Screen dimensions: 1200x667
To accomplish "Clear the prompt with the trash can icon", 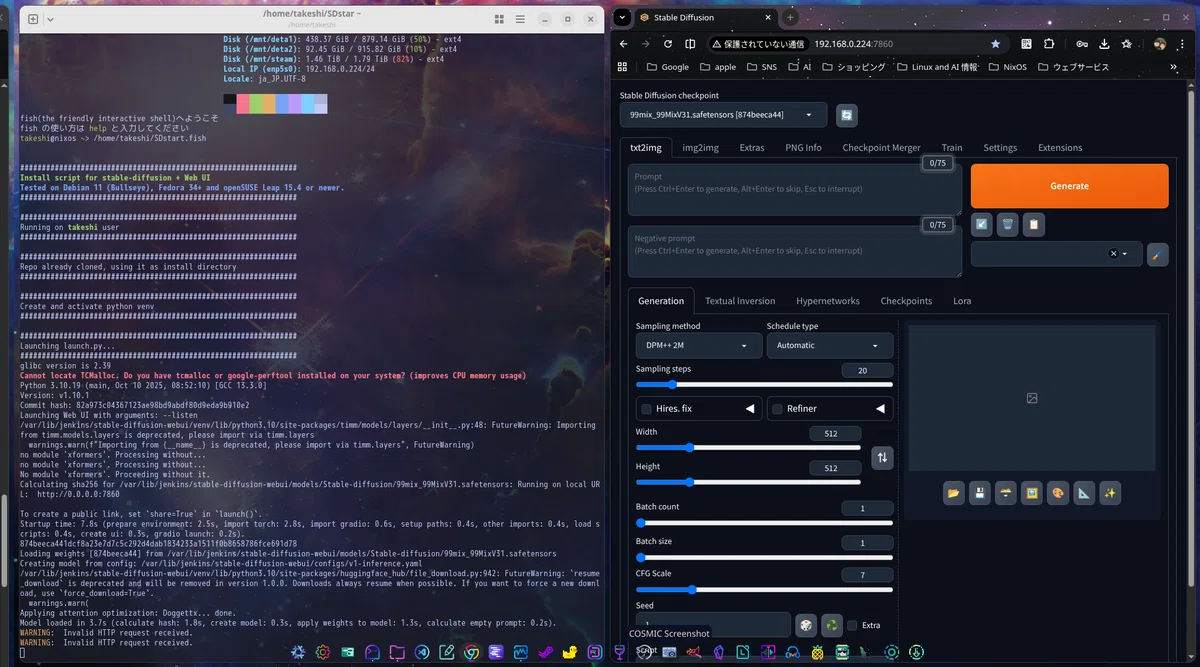I will click(1008, 225).
